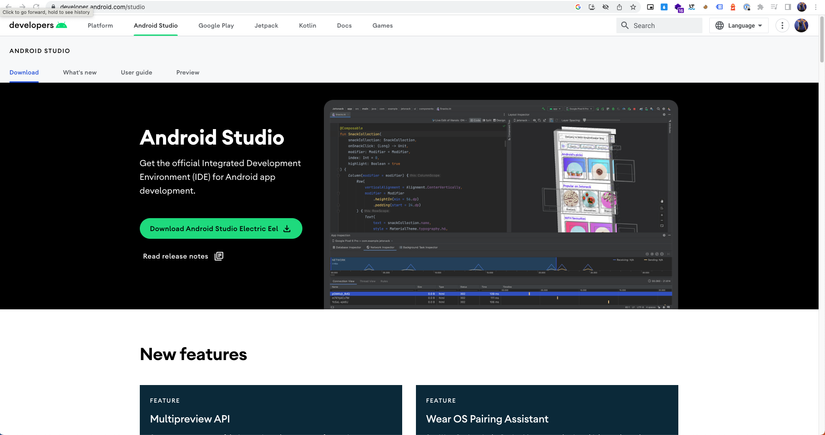This screenshot has width=825, height=435.
Task: Switch to the User guide tab
Action: point(136,73)
